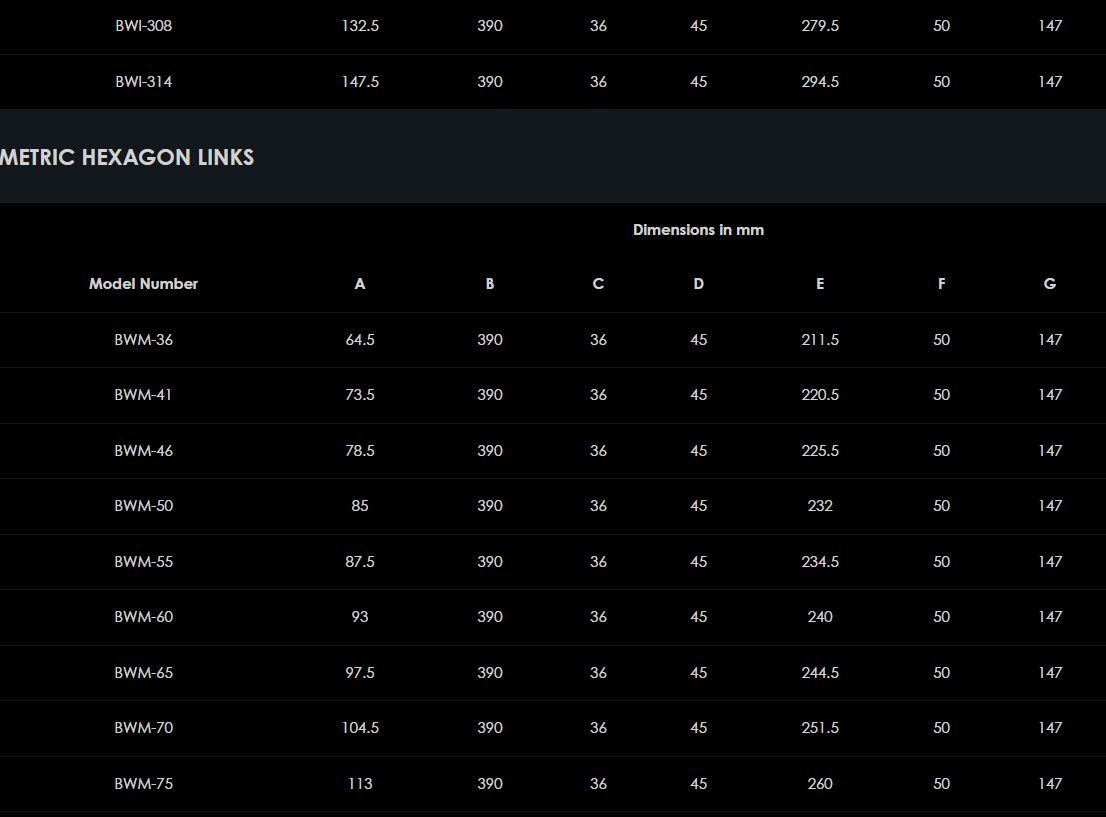
Task: Click the BWM-55 model number cell
Action: [143, 562]
